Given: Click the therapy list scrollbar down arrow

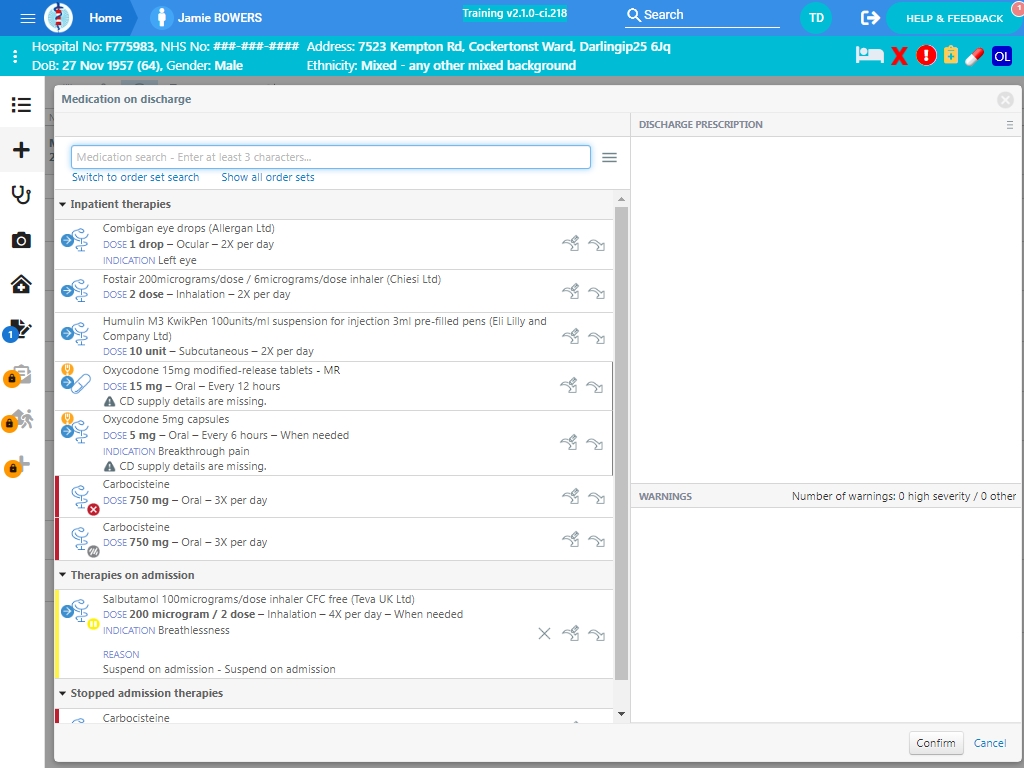Looking at the screenshot, I should pos(621,714).
